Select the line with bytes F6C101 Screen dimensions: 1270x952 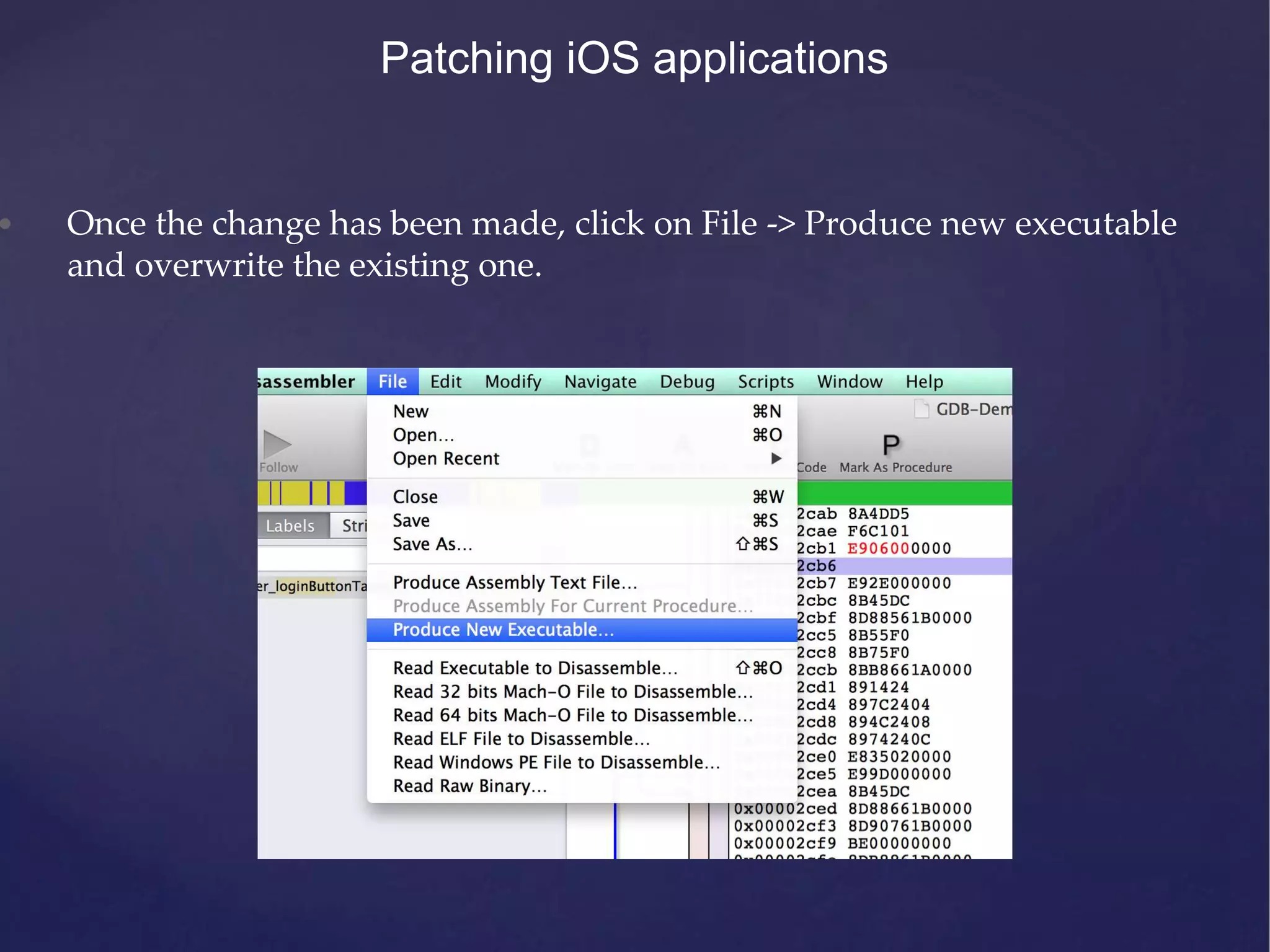[904, 531]
